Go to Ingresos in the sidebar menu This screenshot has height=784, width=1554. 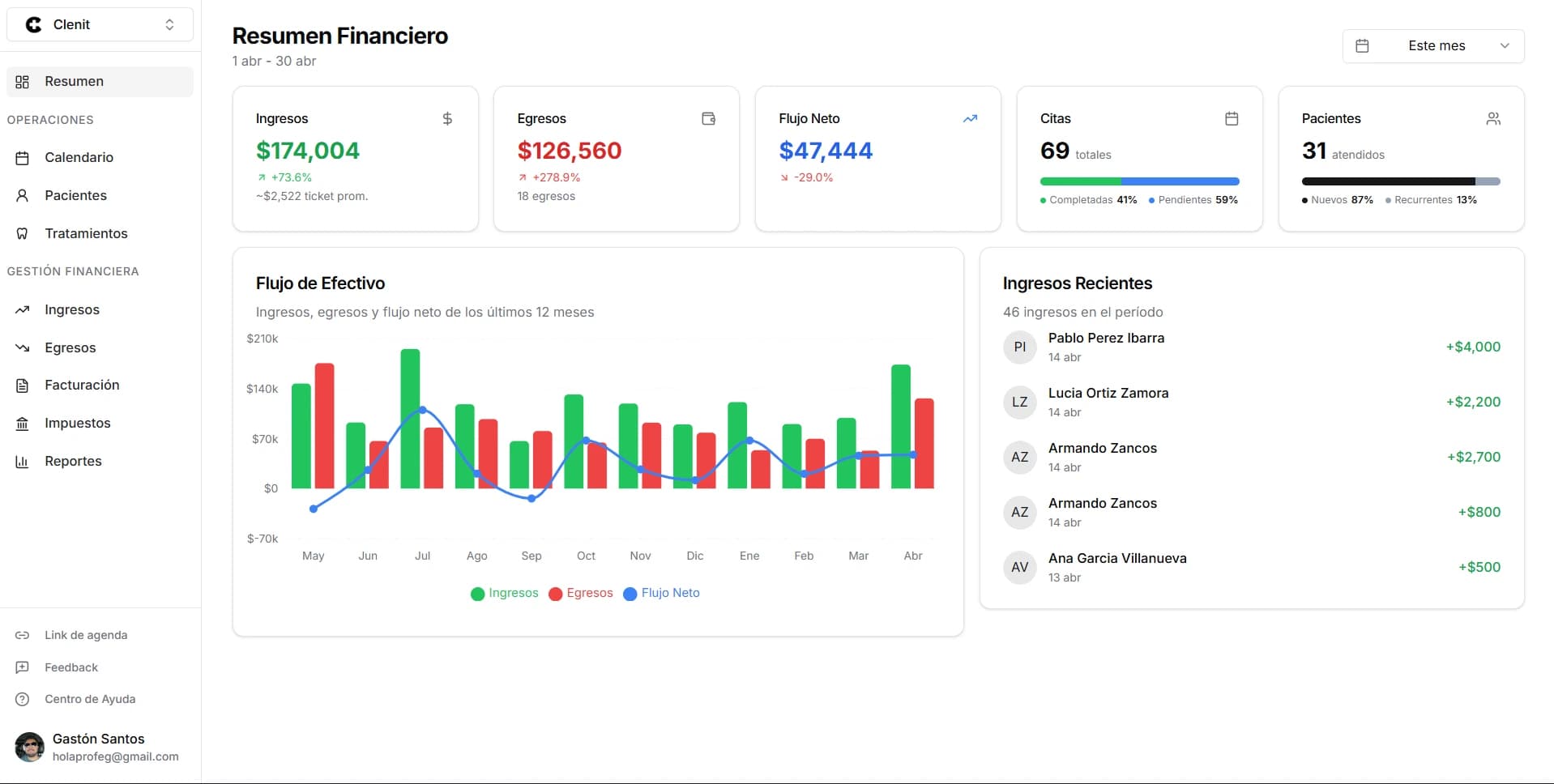72,309
